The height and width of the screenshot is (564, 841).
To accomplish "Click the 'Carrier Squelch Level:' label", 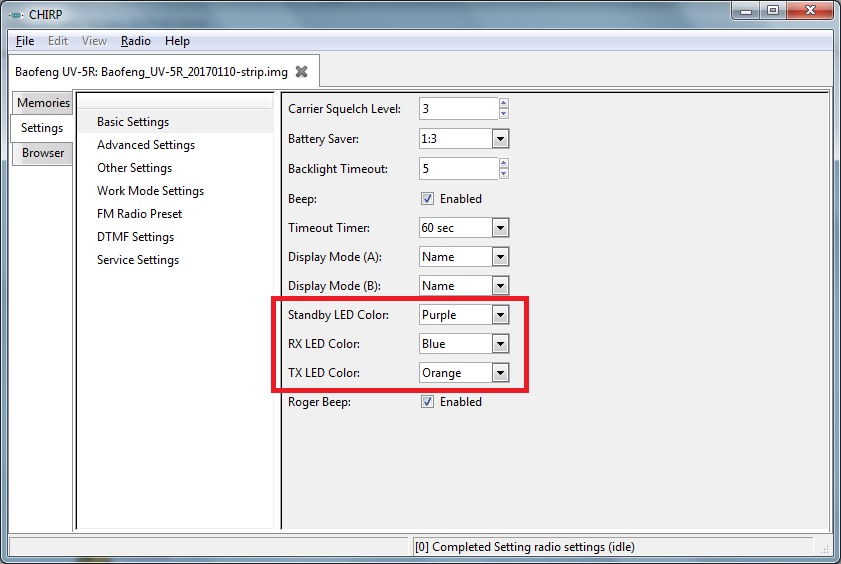I will 344,109.
